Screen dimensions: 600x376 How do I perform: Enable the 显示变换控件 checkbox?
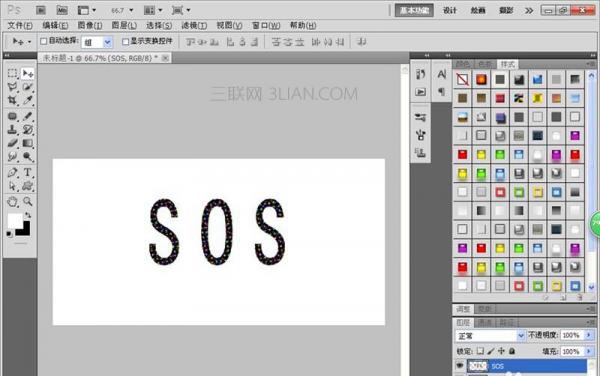pyautogui.click(x=125, y=42)
